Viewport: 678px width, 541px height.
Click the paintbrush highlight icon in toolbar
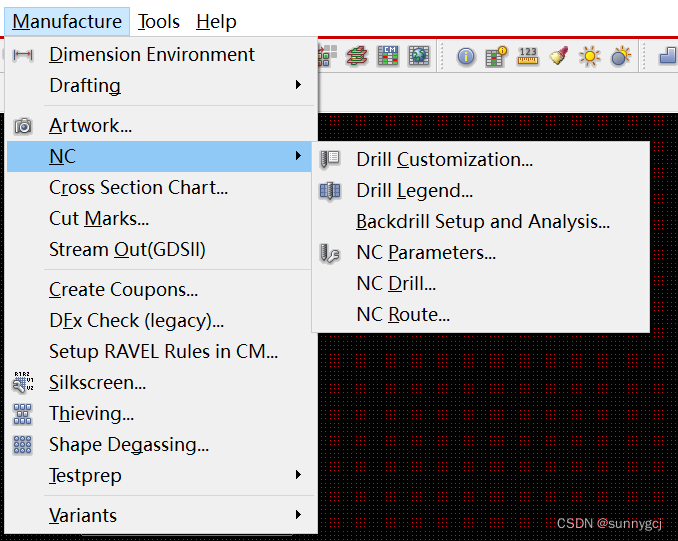(x=559, y=57)
